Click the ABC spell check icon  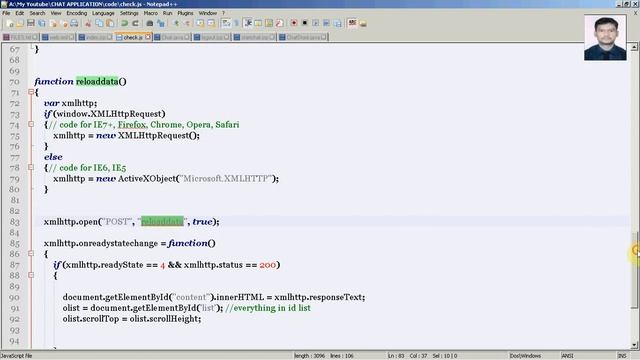coord(352,23)
